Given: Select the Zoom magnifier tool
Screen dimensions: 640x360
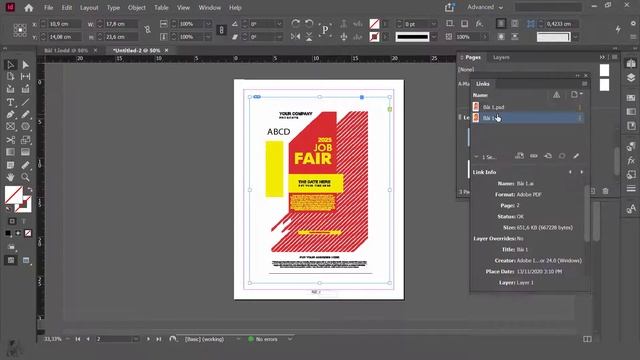Looking at the screenshot, I should 26,178.
